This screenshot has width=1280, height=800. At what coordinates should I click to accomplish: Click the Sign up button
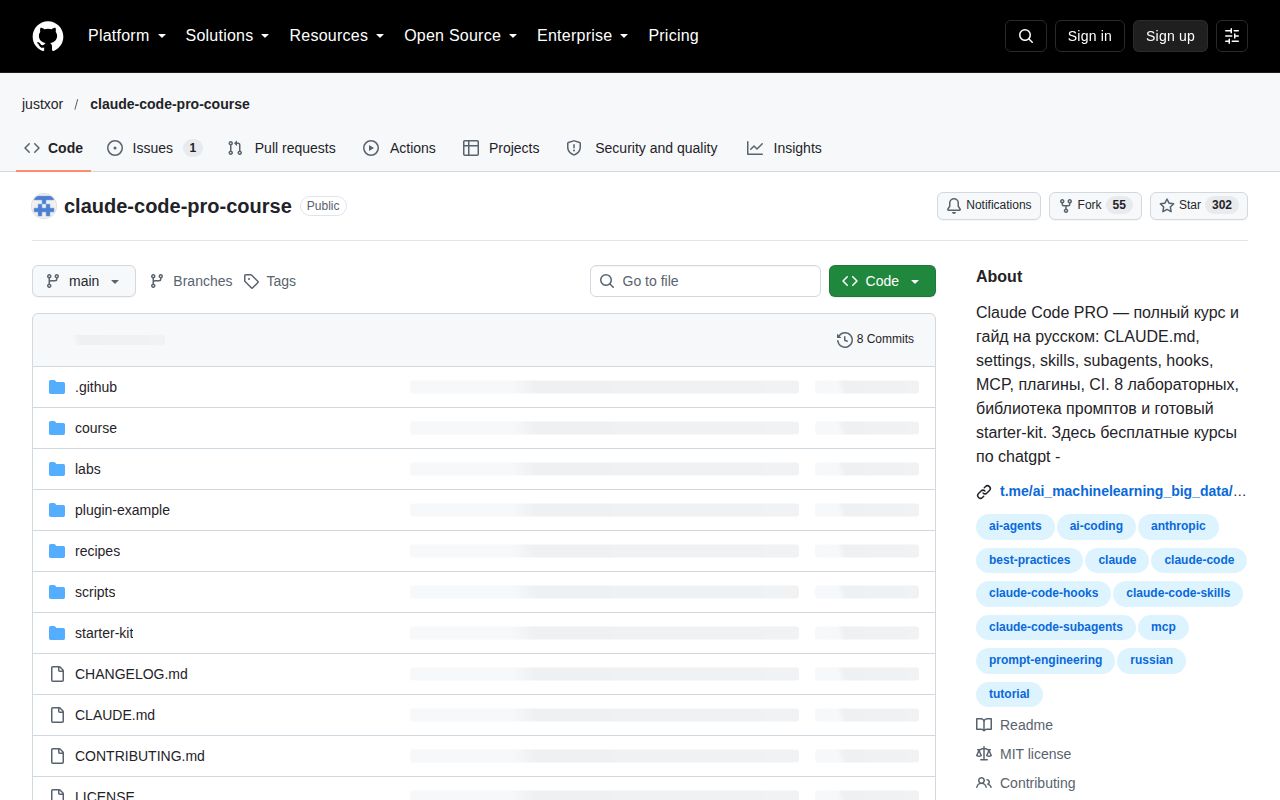[1170, 36]
